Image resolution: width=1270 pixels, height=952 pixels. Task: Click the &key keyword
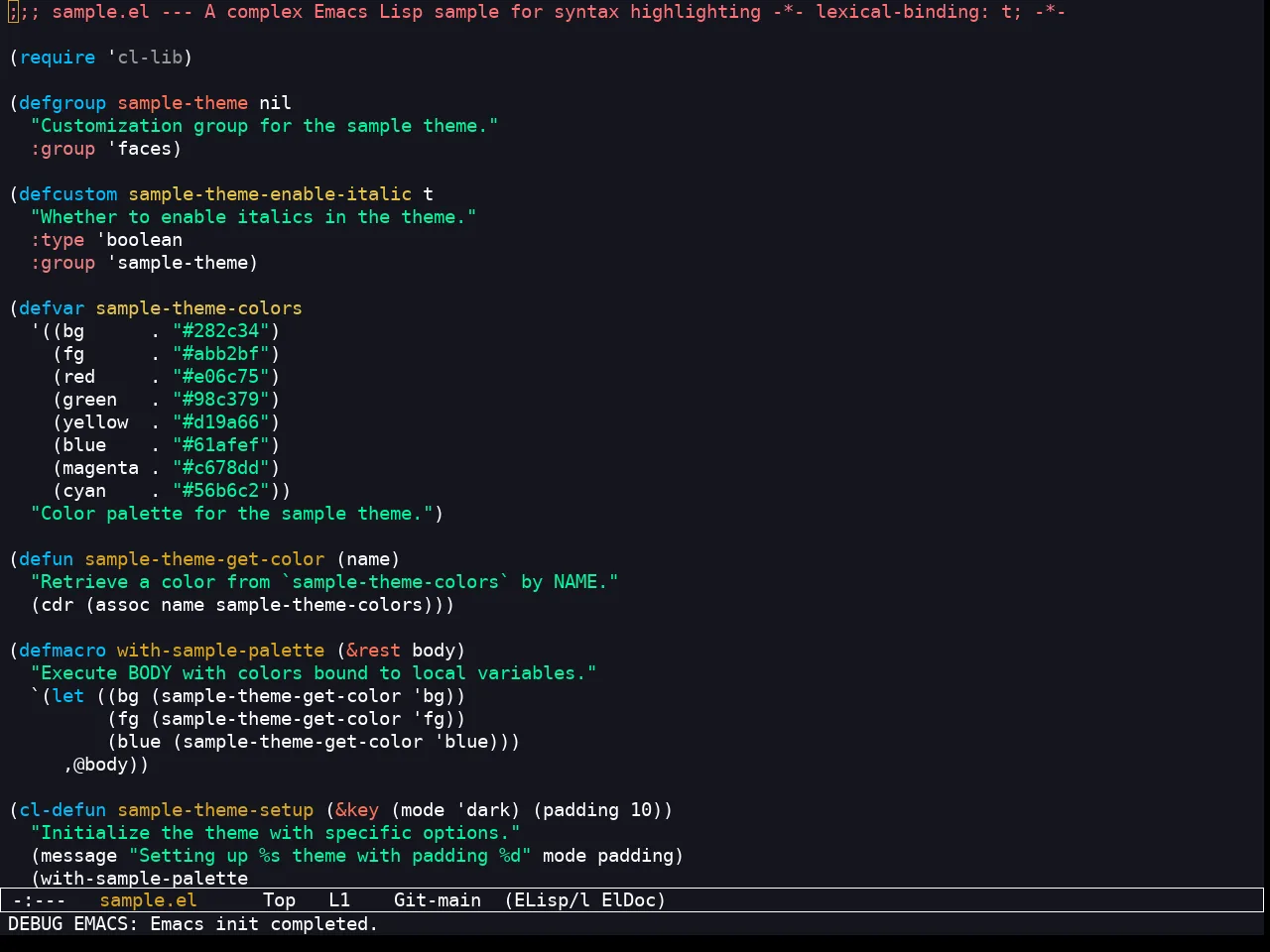pyautogui.click(x=356, y=810)
